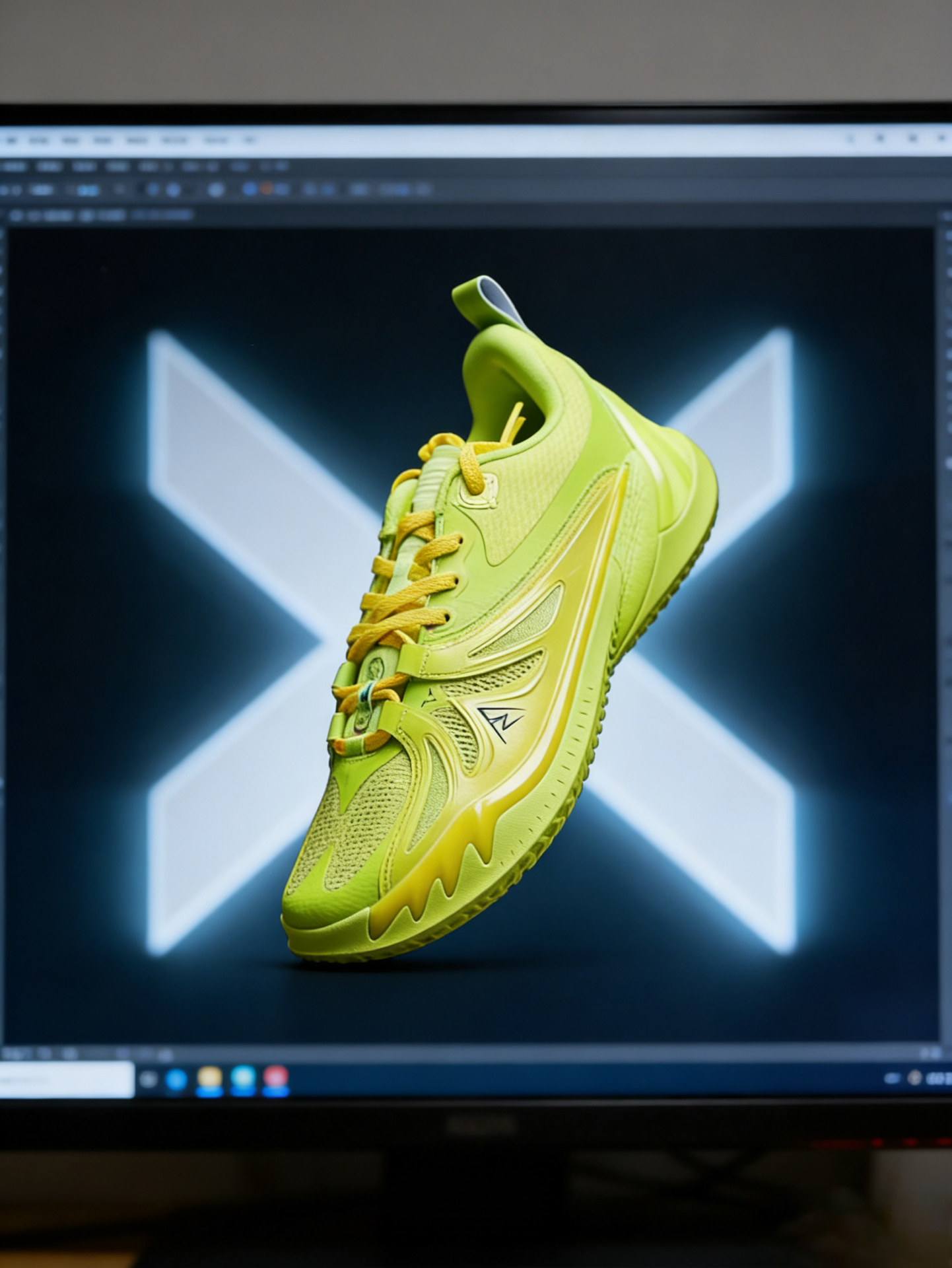Open the first menu in the top menu bar
Image resolution: width=952 pixels, height=1268 pixels.
tap(13, 140)
